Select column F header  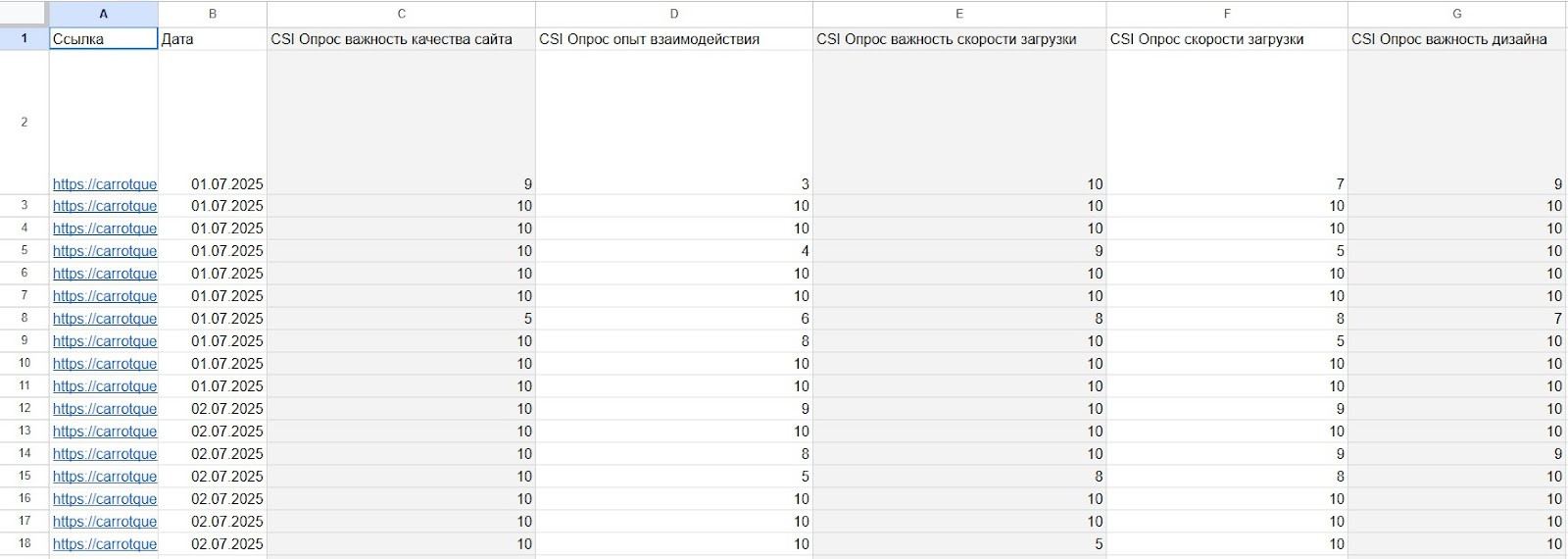coord(1226,14)
